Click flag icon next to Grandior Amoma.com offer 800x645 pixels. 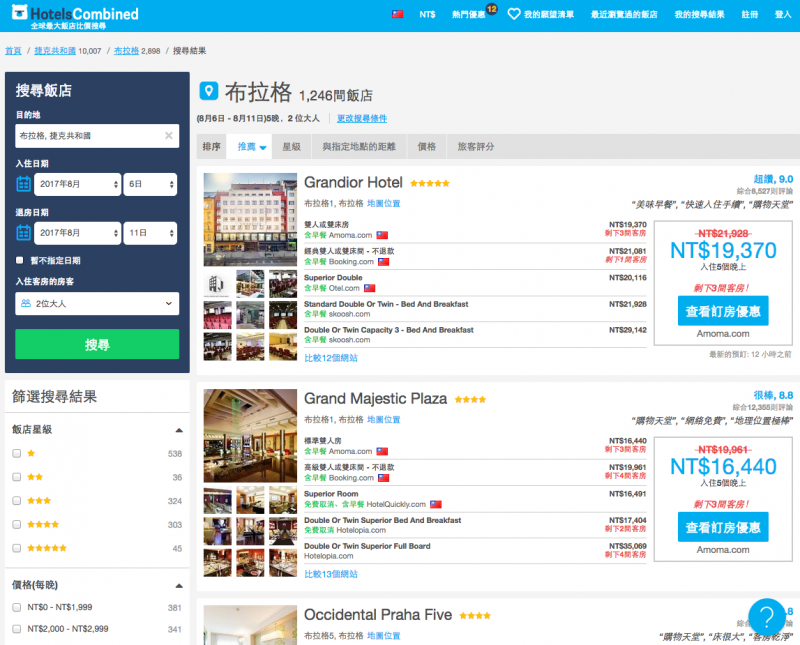pyautogui.click(x=382, y=235)
